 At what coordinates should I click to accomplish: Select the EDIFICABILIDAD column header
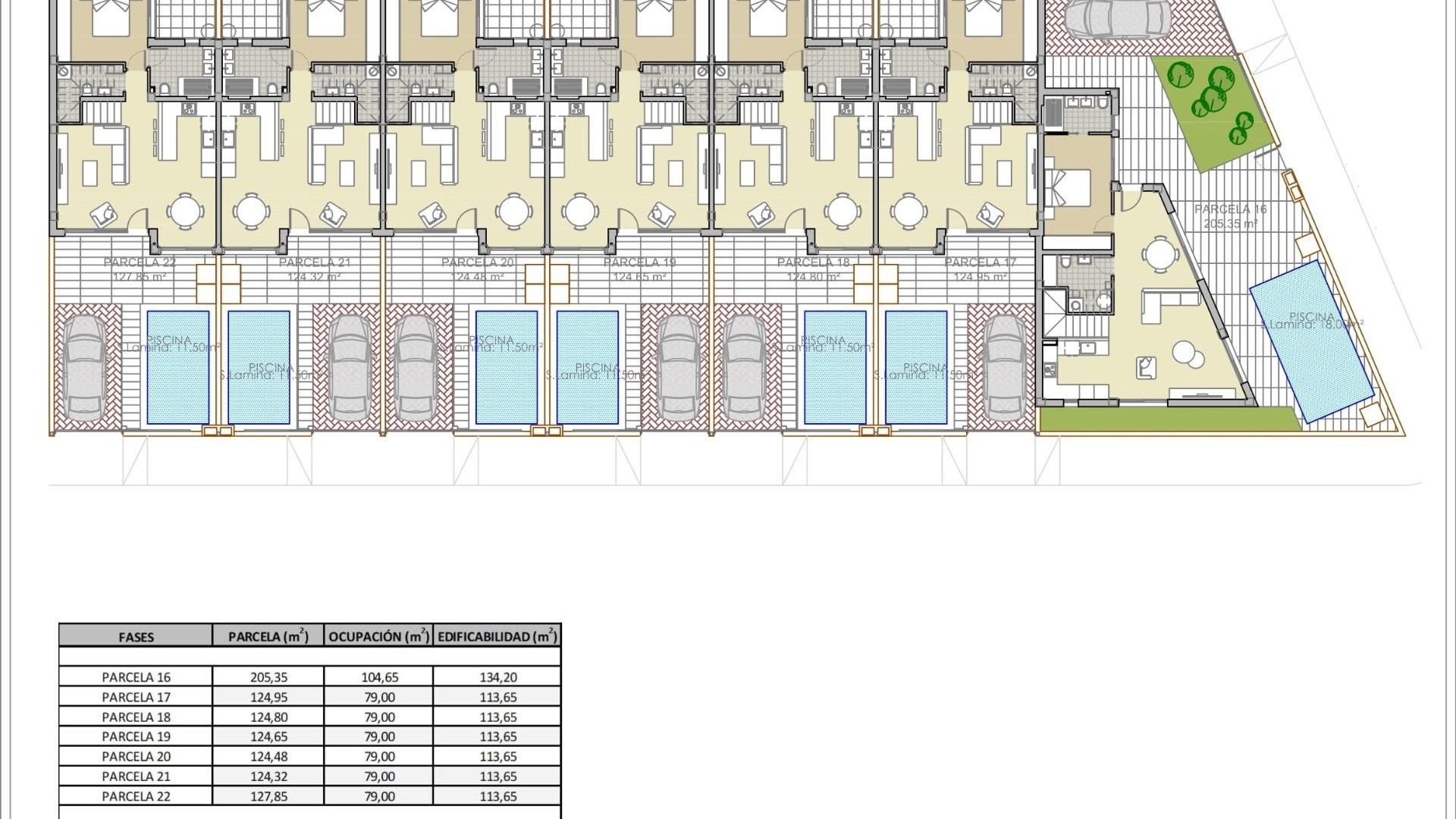tap(497, 637)
